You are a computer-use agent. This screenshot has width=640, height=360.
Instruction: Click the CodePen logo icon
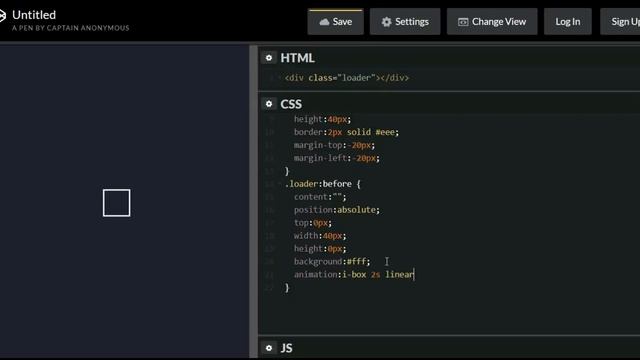(x=2, y=16)
